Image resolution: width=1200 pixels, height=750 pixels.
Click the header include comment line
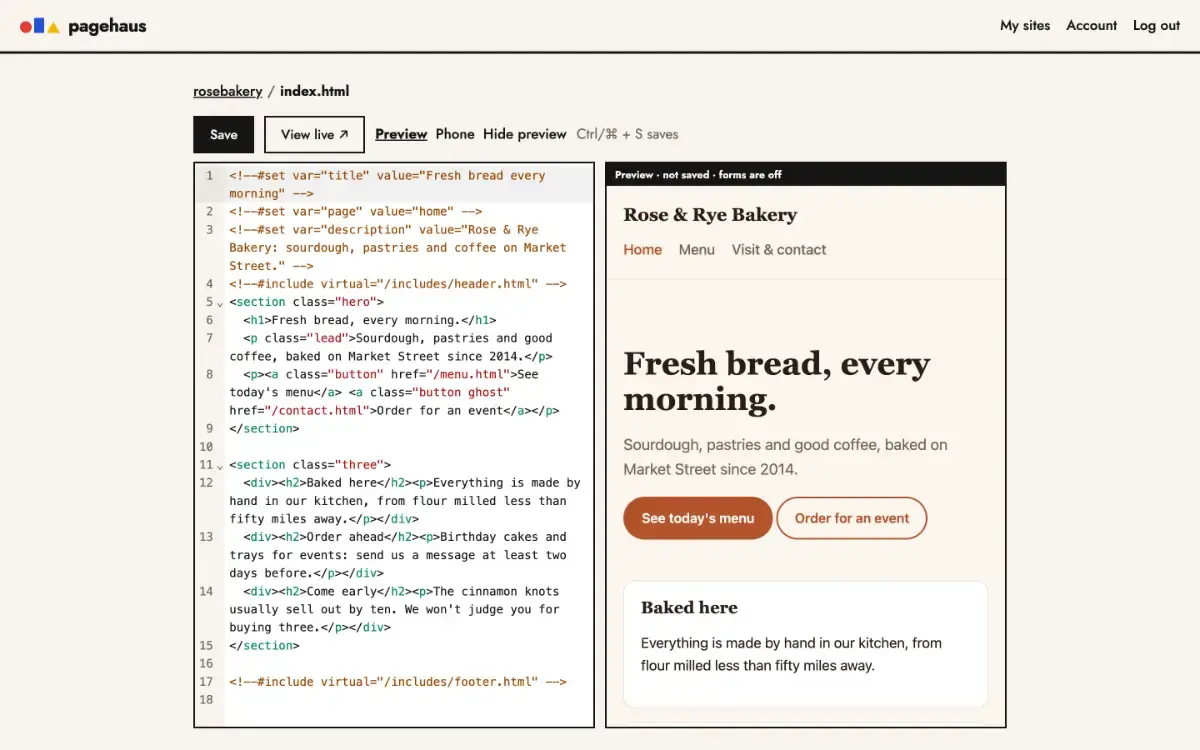[x=398, y=284]
